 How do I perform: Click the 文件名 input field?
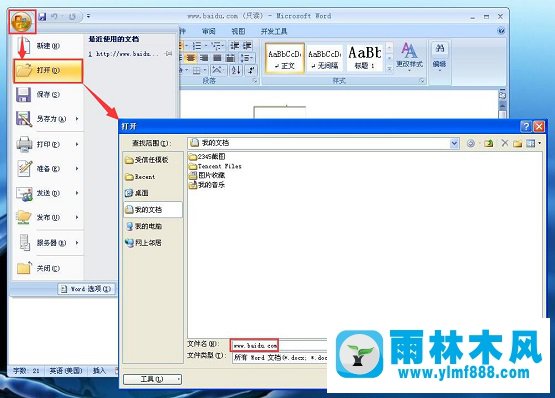(280, 345)
